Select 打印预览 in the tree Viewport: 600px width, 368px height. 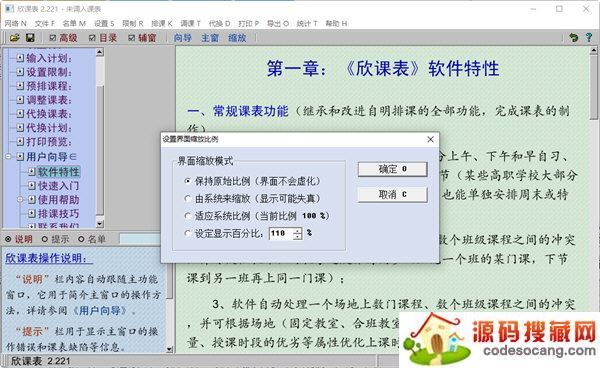coord(49,142)
